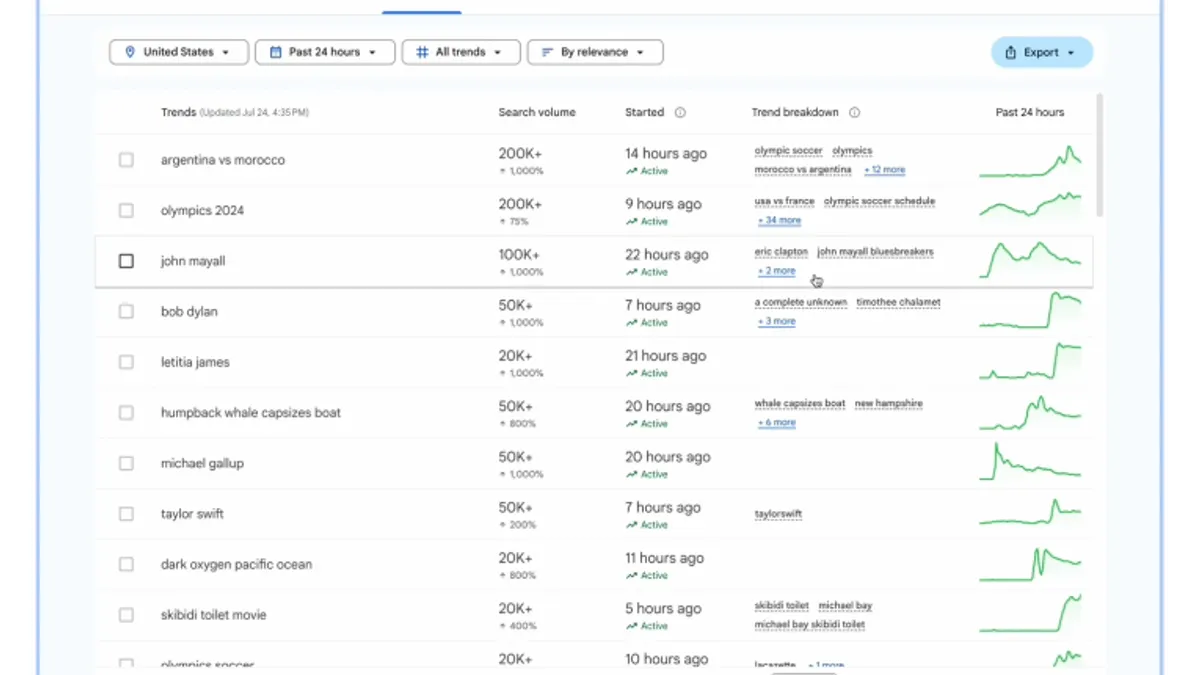The height and width of the screenshot is (675, 1200).
Task: Click the taylorswift breakdown tag
Action: pos(778,514)
